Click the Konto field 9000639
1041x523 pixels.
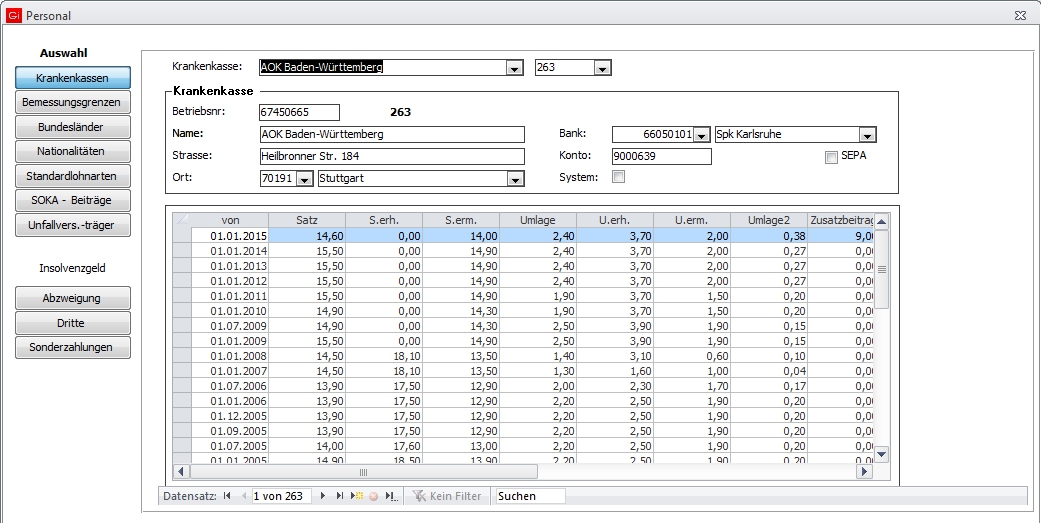(x=661, y=157)
